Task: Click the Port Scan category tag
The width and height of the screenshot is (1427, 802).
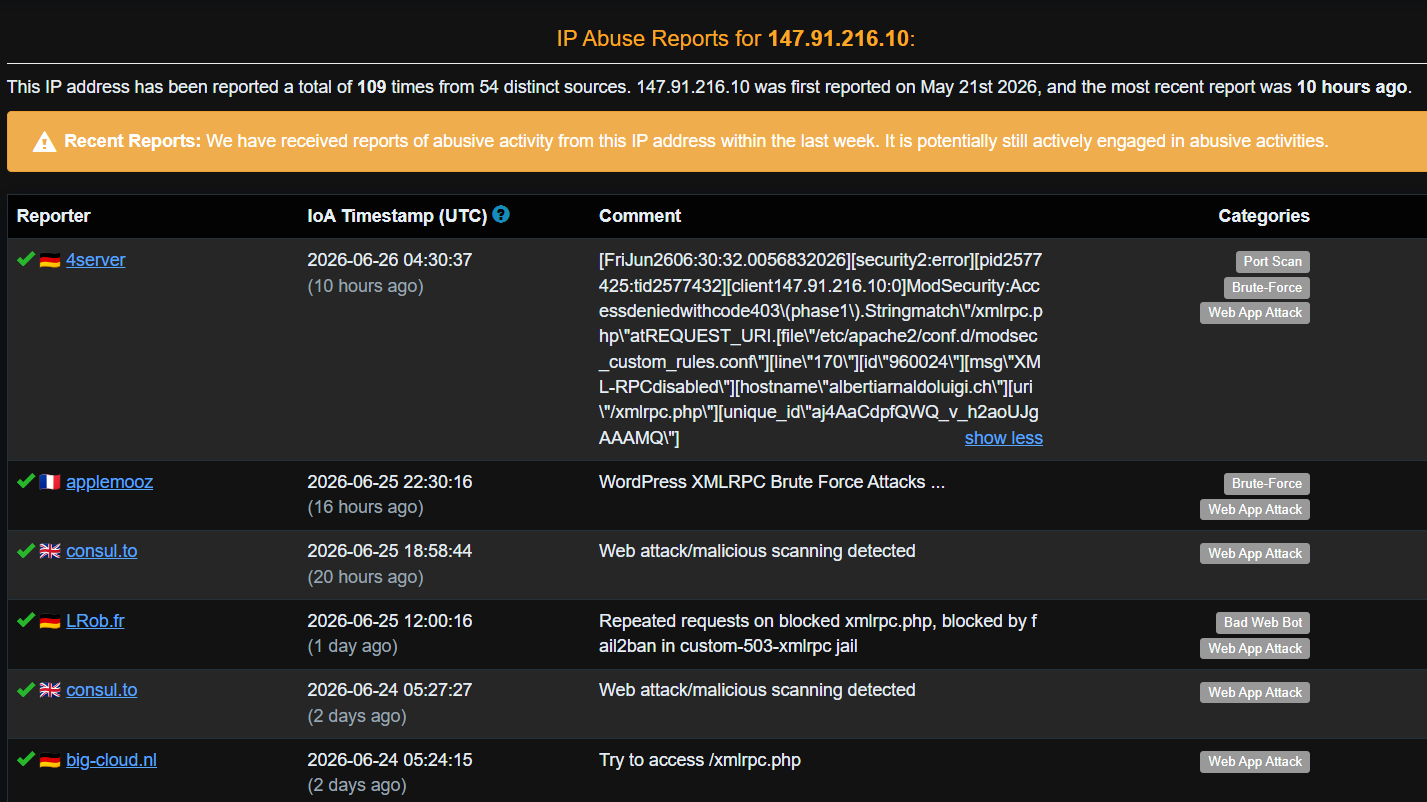Action: (x=1272, y=262)
